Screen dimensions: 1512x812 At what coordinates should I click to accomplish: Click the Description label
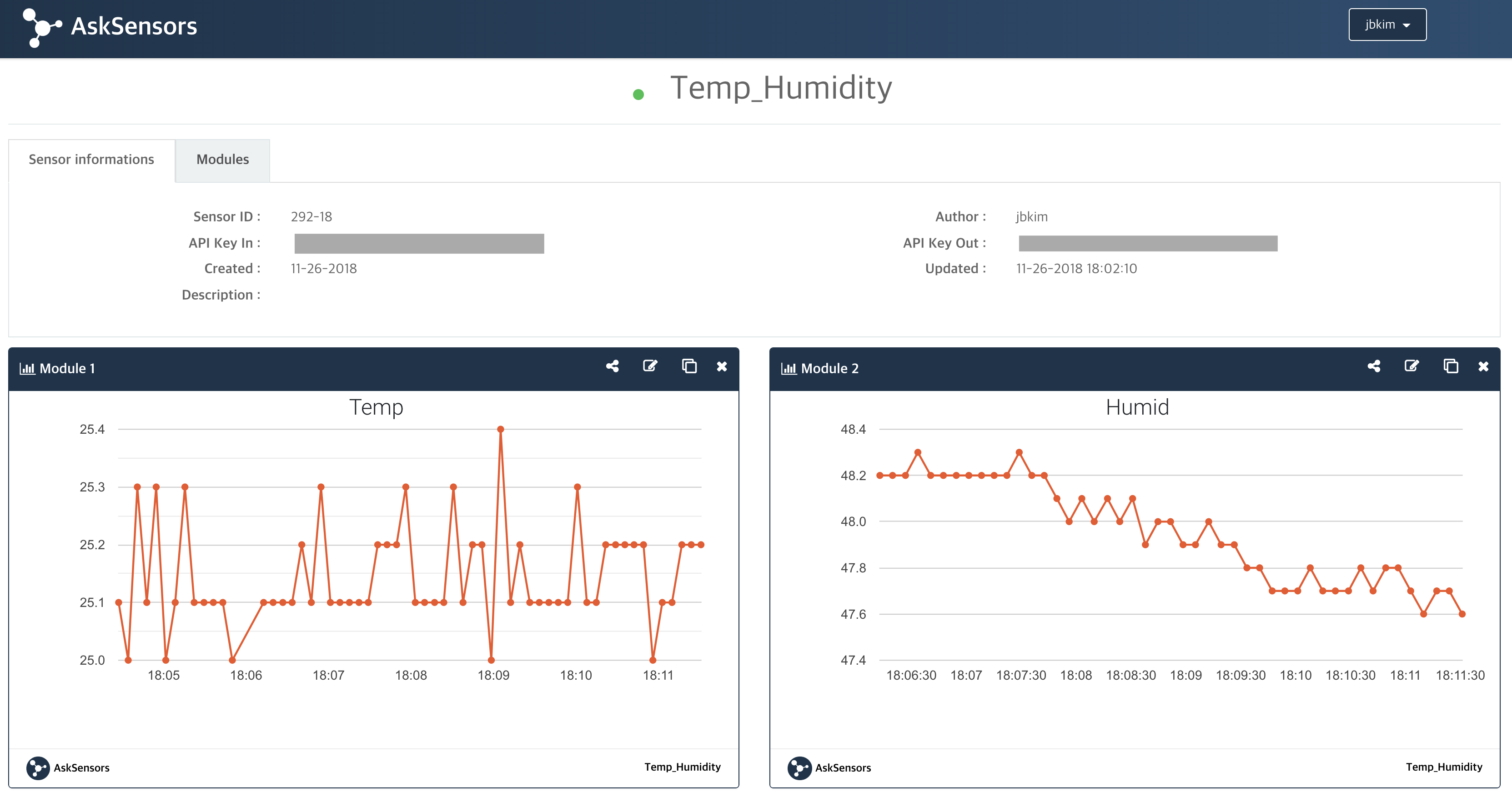click(221, 295)
